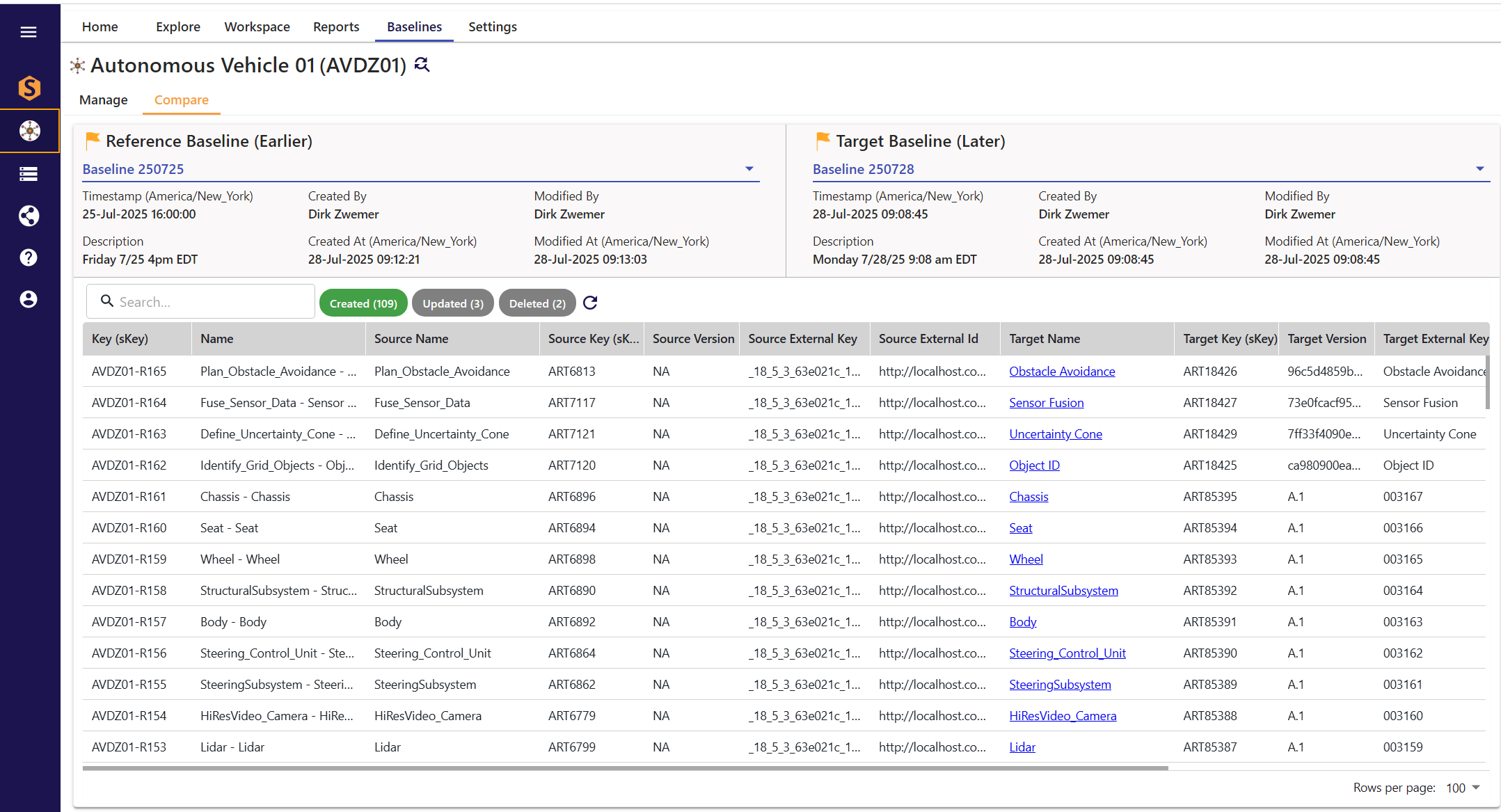
Task: Open the share connections sidebar icon
Action: (x=29, y=216)
